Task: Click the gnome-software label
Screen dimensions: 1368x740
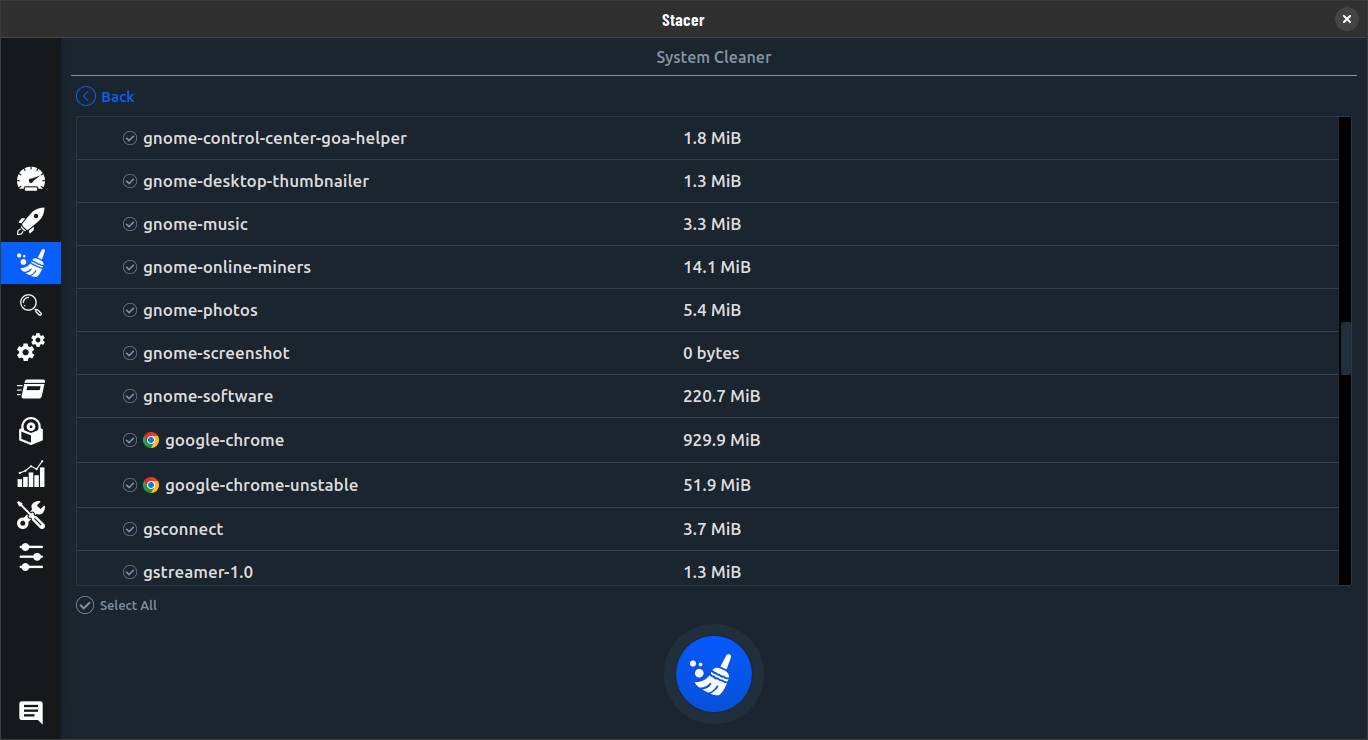Action: tap(208, 396)
